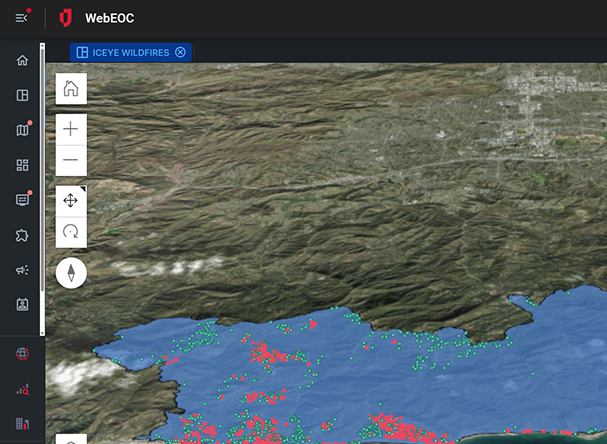Reset map orientation with compass

coord(71,272)
